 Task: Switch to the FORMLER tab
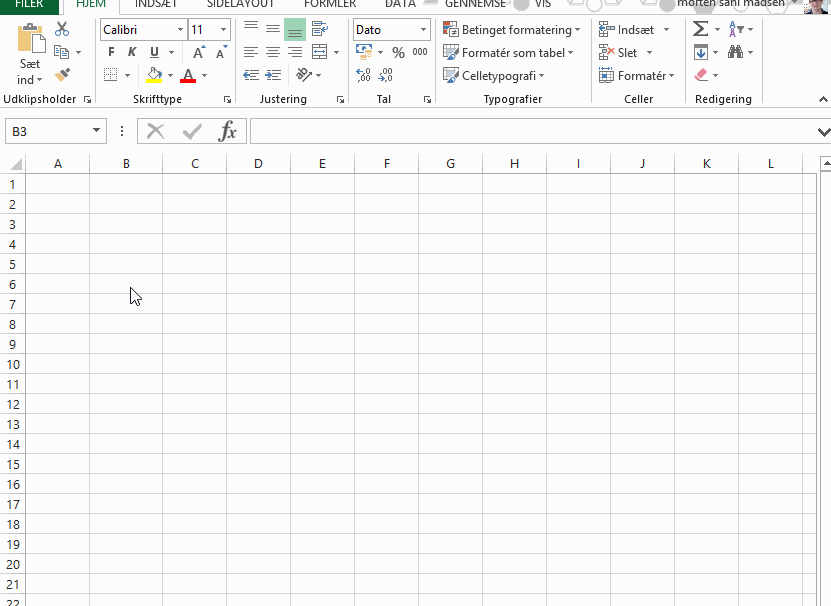329,4
